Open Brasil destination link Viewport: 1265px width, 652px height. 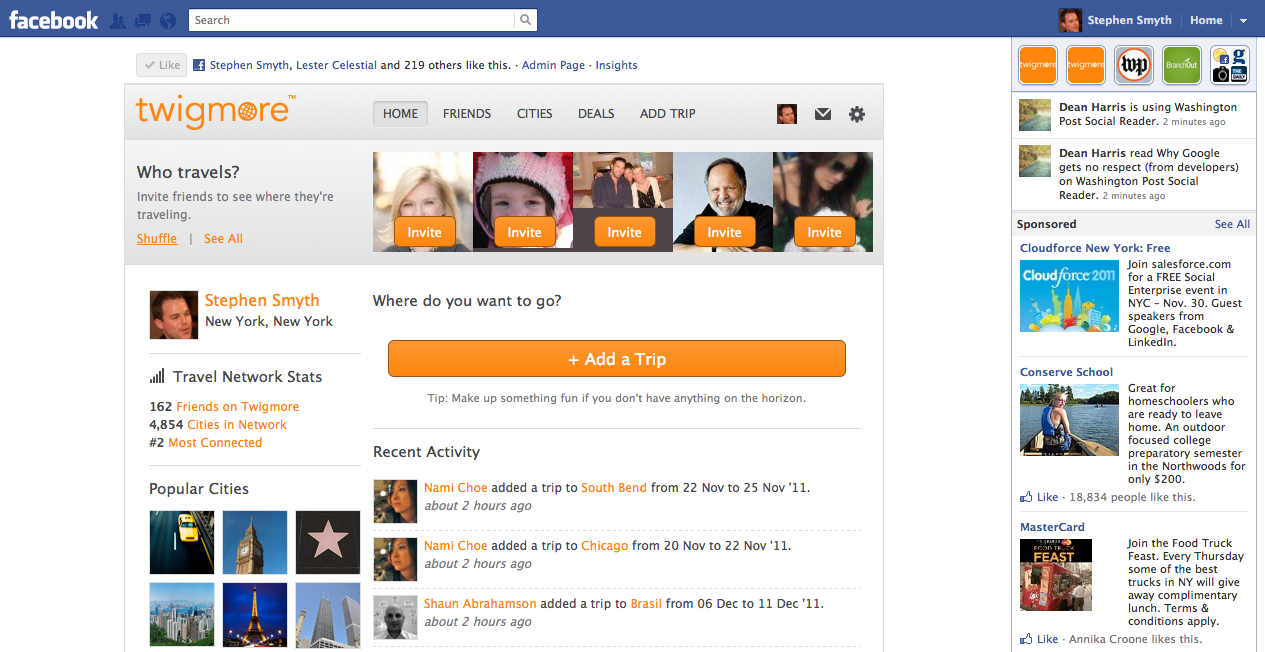click(646, 604)
